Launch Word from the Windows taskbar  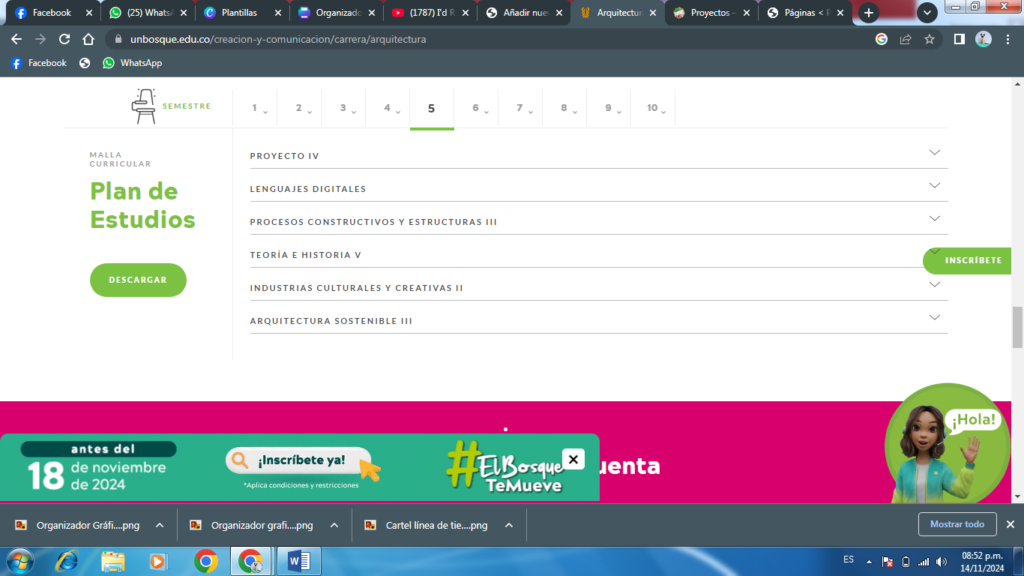(x=298, y=561)
